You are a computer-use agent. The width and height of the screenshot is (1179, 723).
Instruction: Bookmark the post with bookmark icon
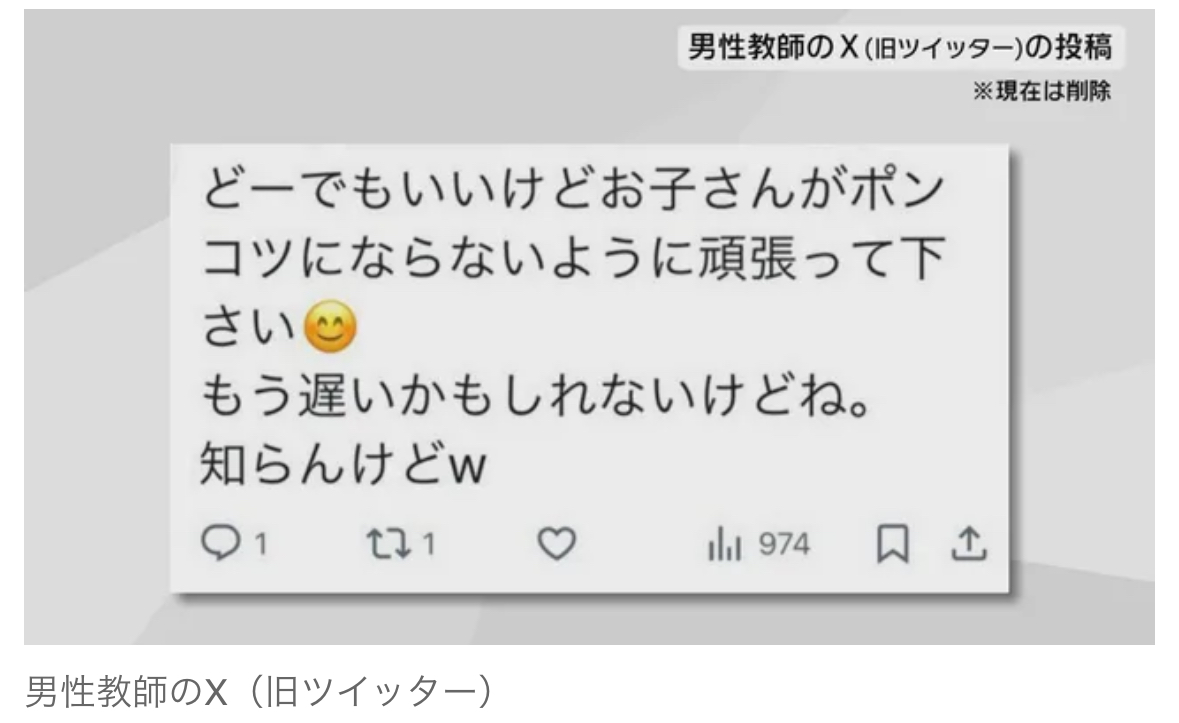click(x=893, y=543)
